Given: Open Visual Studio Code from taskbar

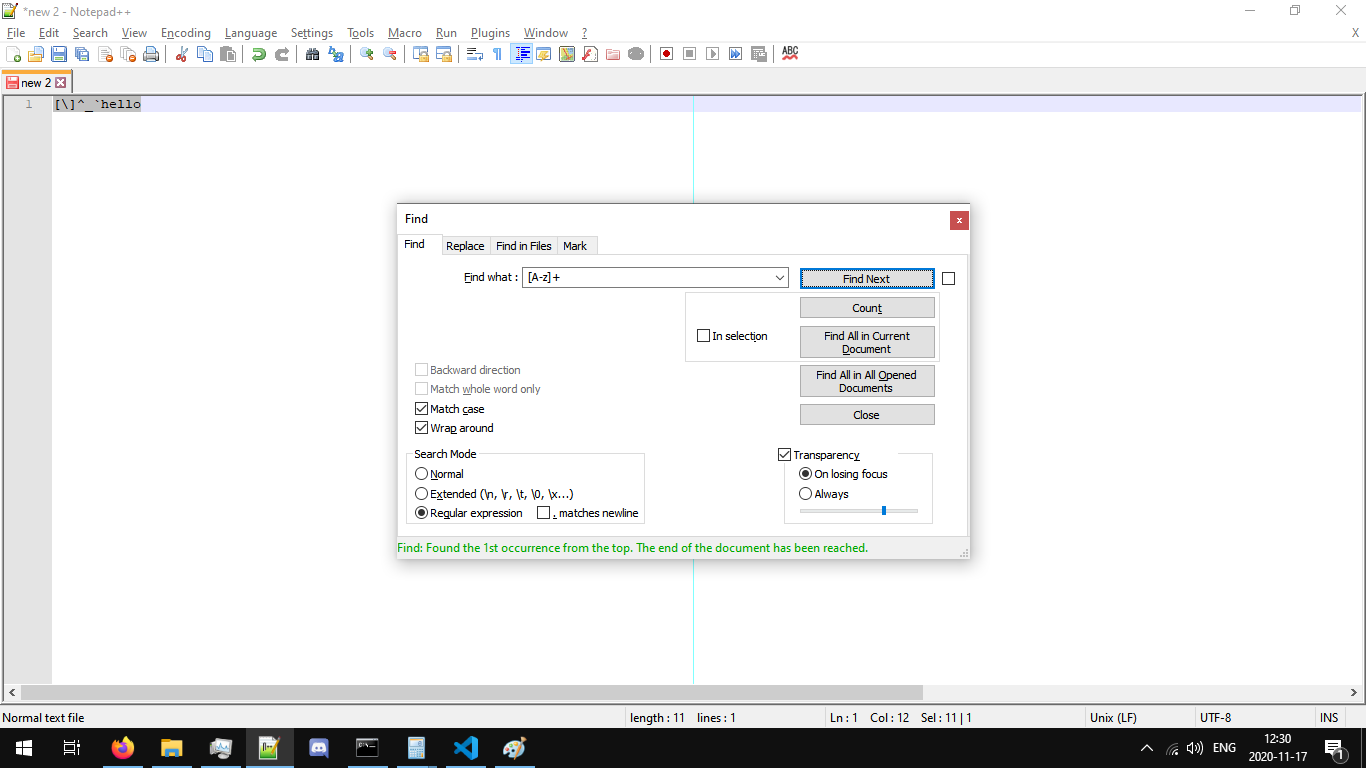Looking at the screenshot, I should [x=466, y=748].
